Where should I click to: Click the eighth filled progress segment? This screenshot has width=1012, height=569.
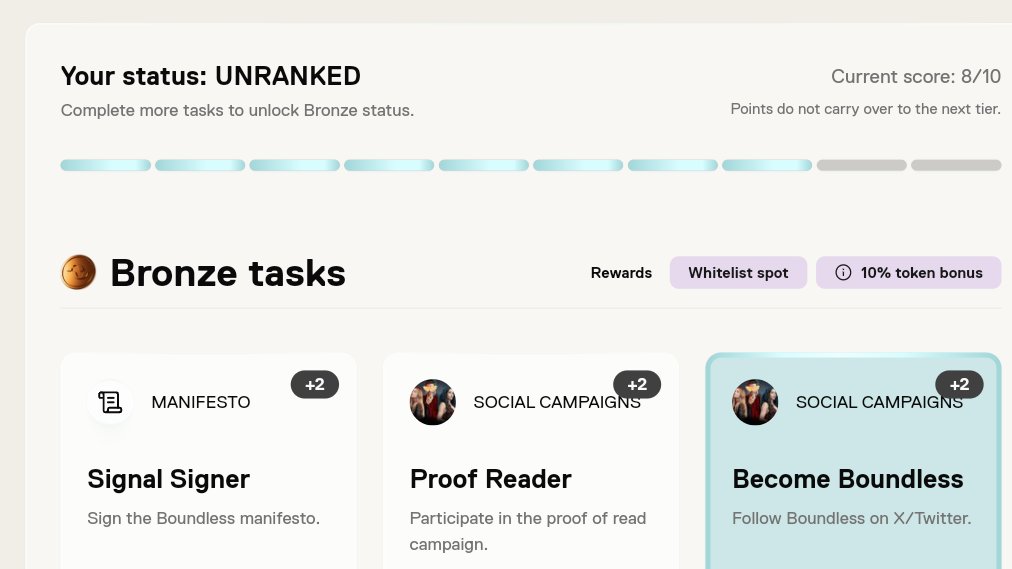[x=767, y=165]
